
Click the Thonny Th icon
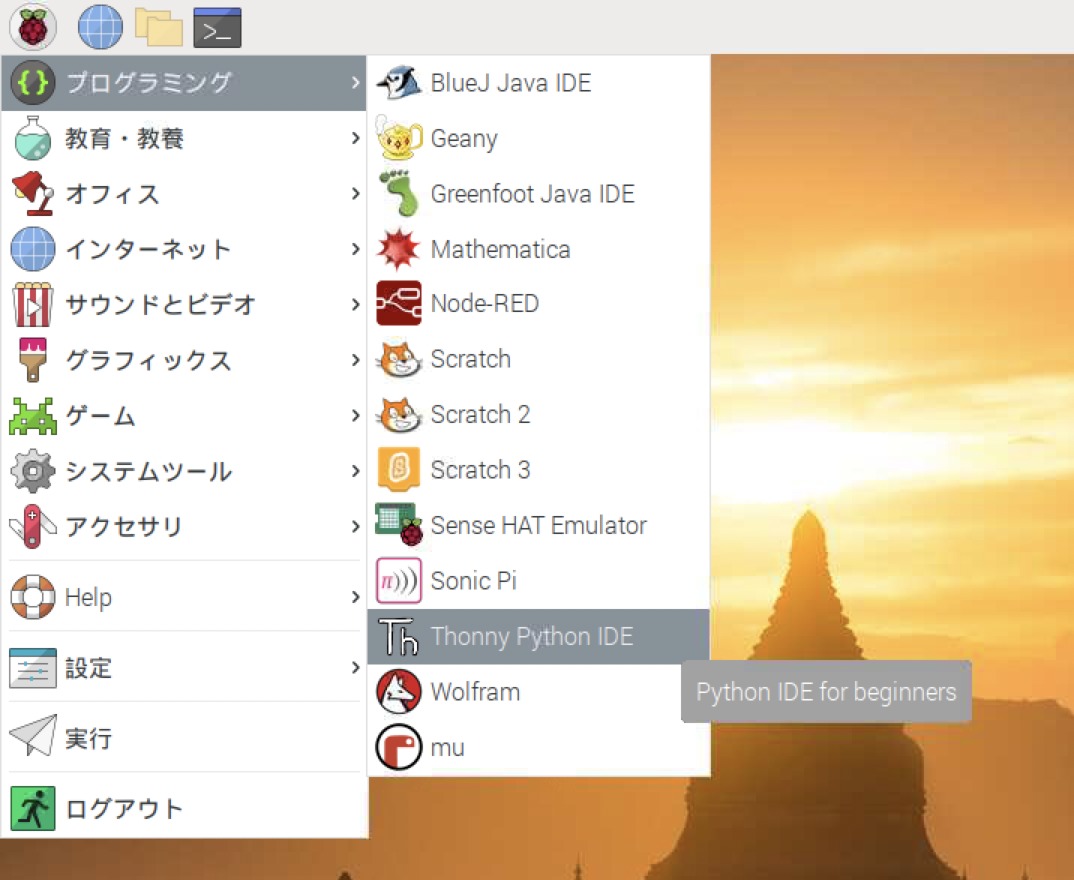(399, 636)
